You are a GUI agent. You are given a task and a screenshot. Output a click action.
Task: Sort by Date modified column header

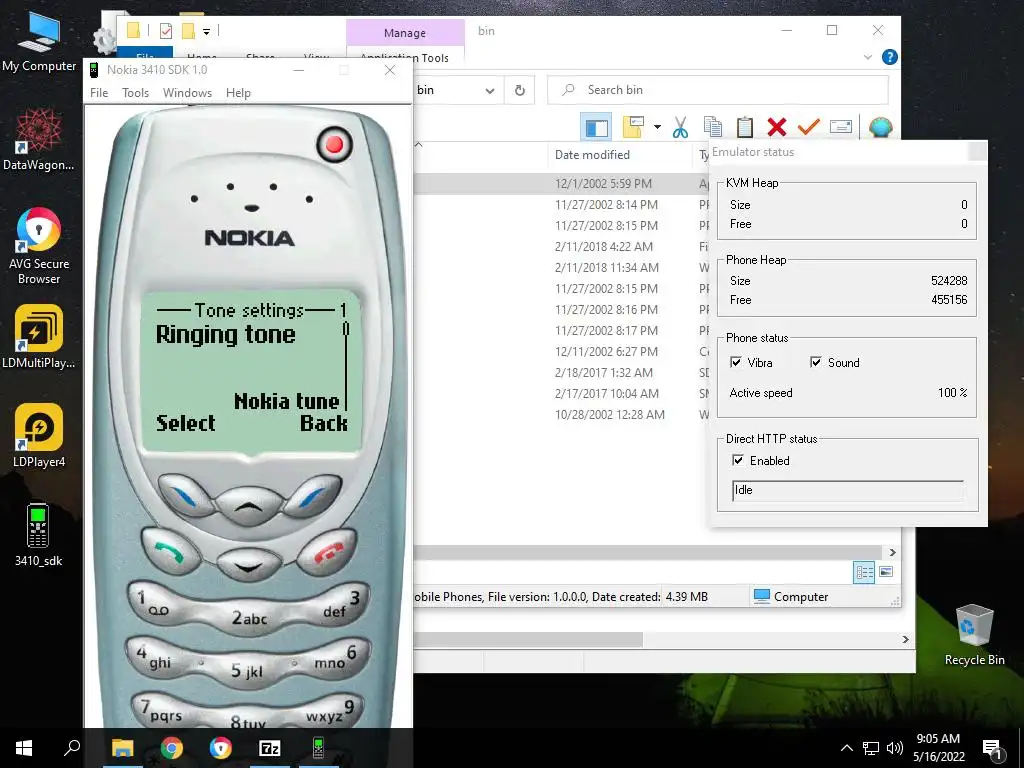pyautogui.click(x=592, y=155)
